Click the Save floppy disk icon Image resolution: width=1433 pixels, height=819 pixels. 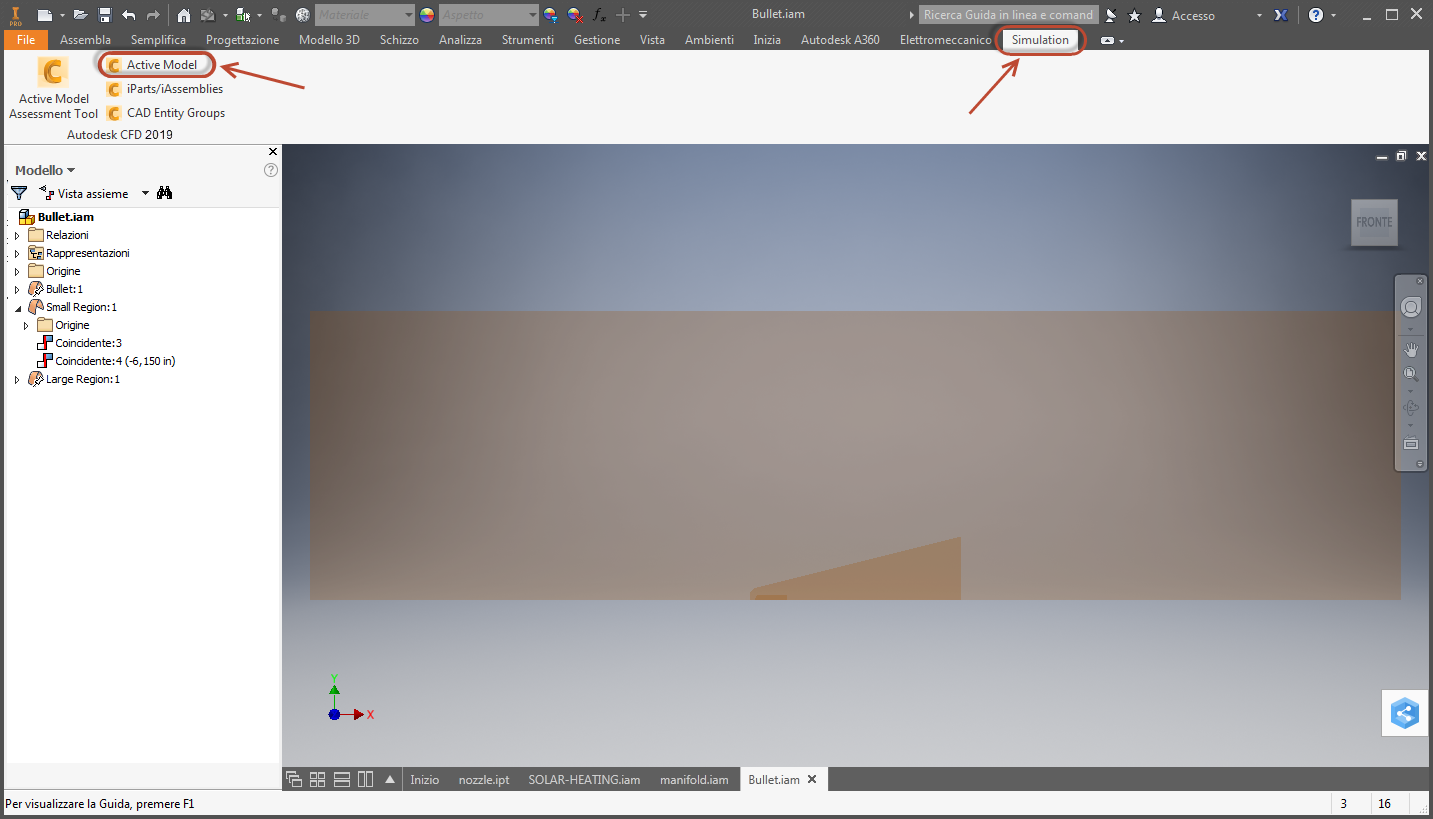tap(104, 15)
